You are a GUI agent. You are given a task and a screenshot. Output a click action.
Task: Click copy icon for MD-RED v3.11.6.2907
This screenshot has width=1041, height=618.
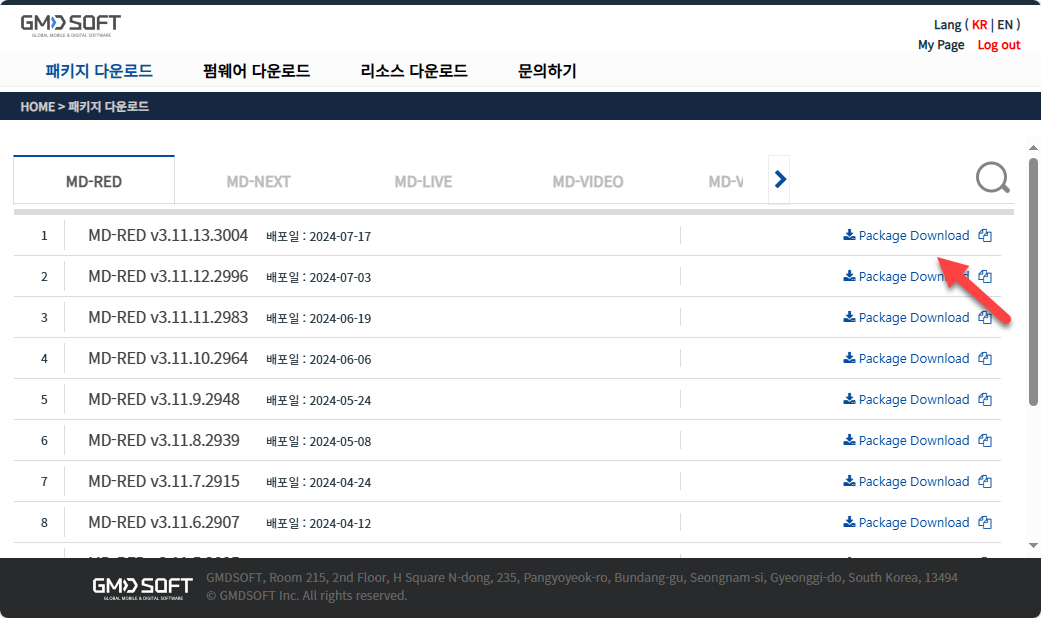985,523
